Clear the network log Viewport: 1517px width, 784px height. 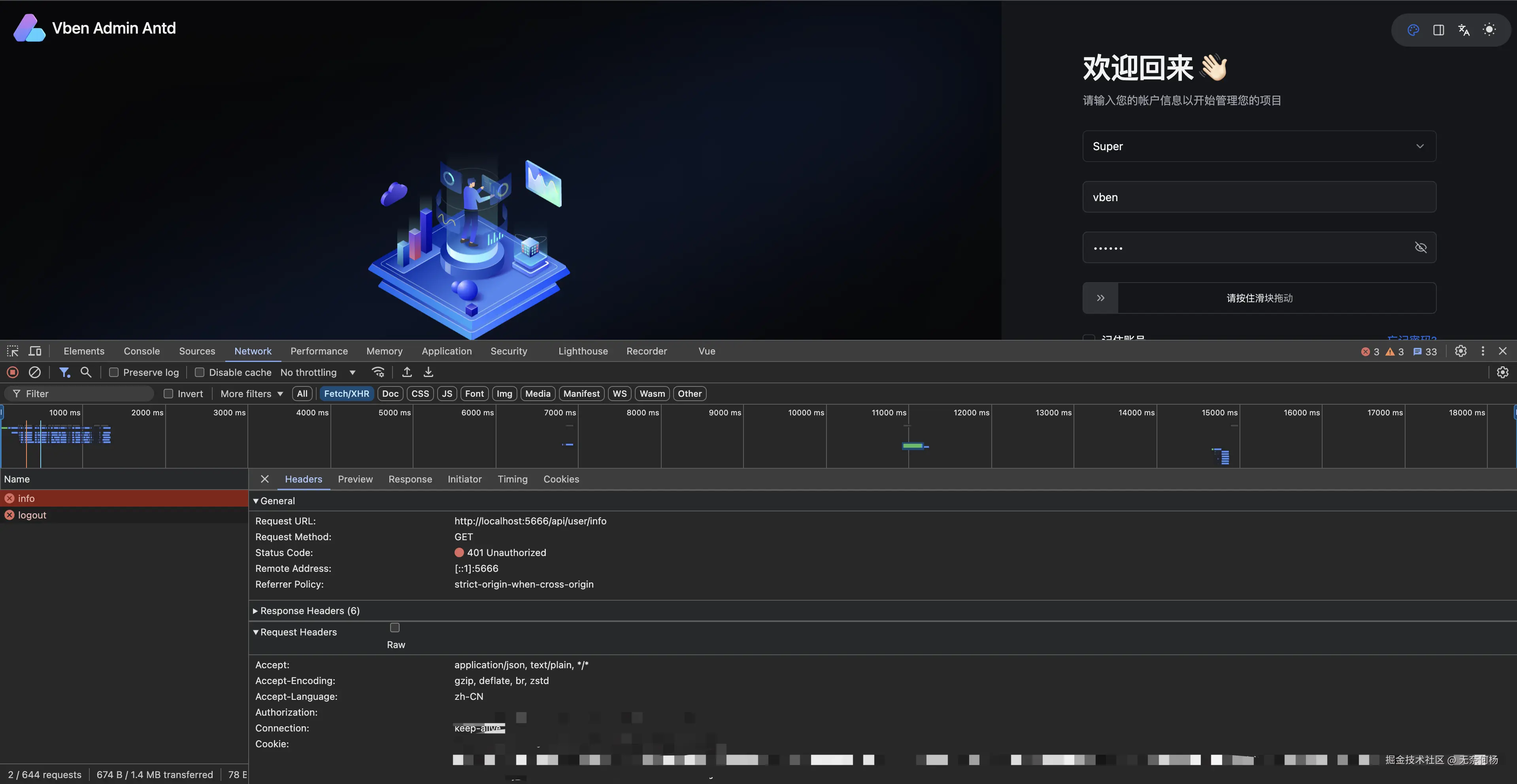coord(35,372)
